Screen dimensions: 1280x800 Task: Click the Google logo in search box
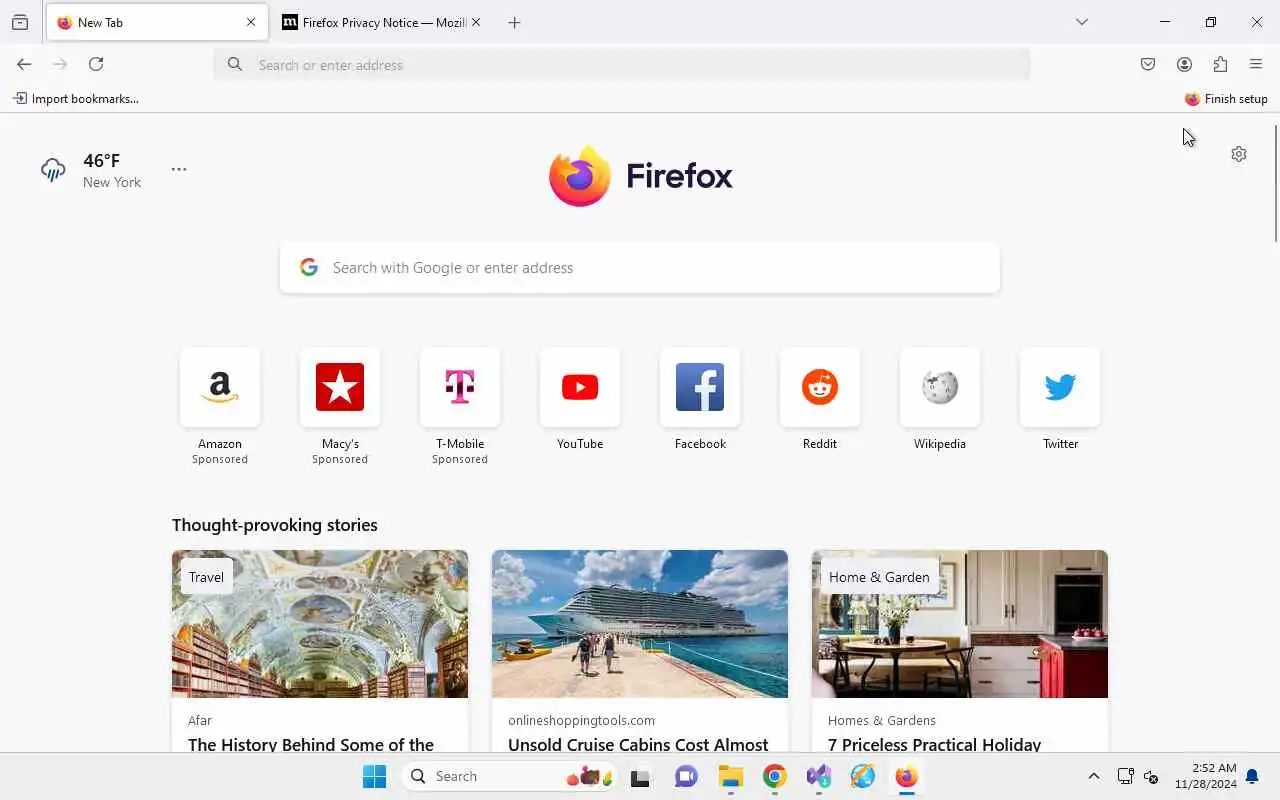(x=309, y=267)
